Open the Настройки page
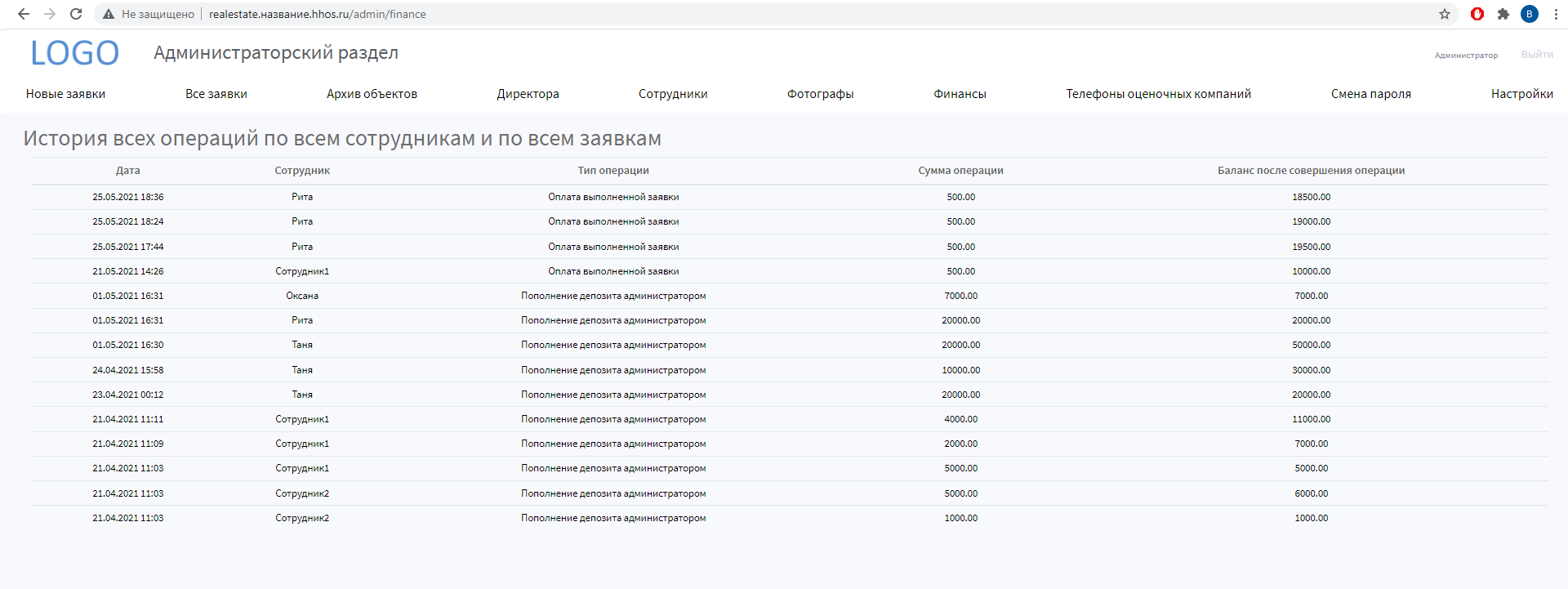This screenshot has width=1568, height=589. (x=1522, y=94)
